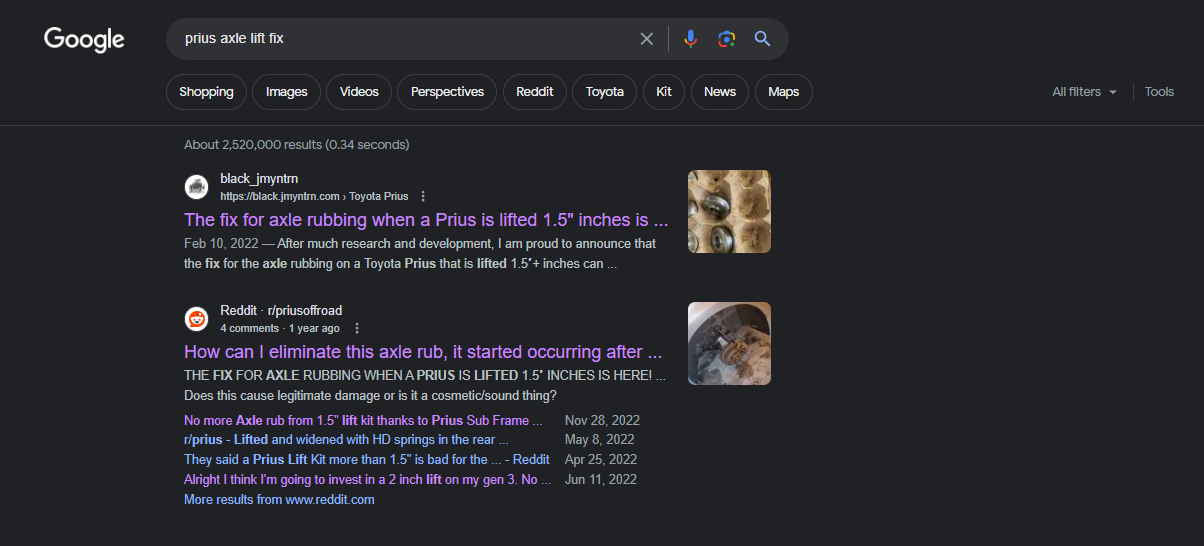Click black_jmyntrn result thumbnail image
This screenshot has width=1204, height=546.
[729, 211]
